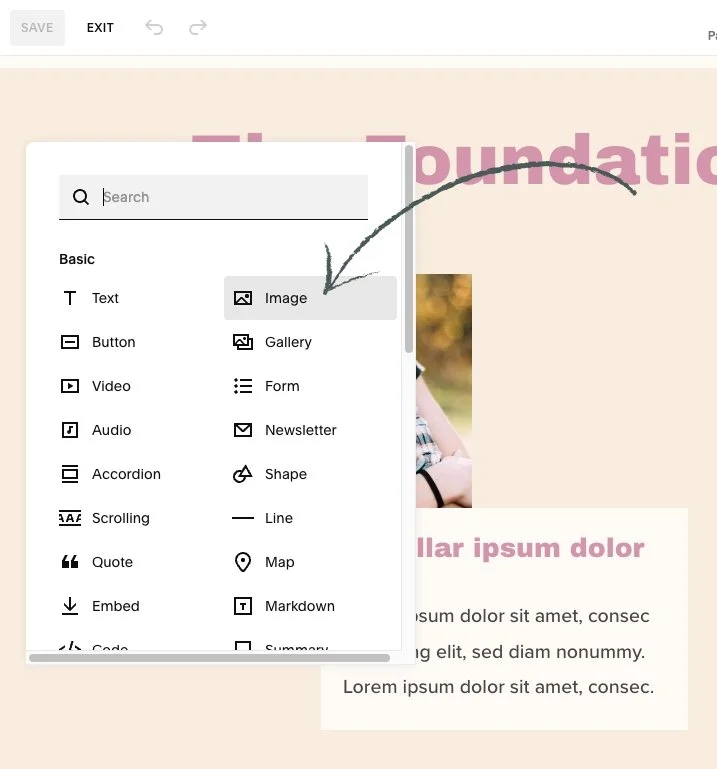Pick the Gallery block icon

pos(243,342)
